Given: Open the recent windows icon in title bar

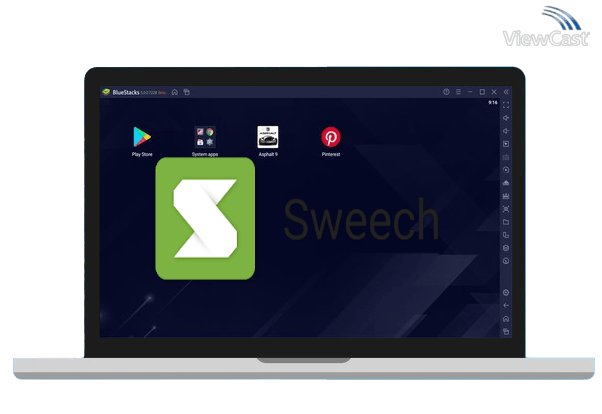Looking at the screenshot, I should point(187,92).
